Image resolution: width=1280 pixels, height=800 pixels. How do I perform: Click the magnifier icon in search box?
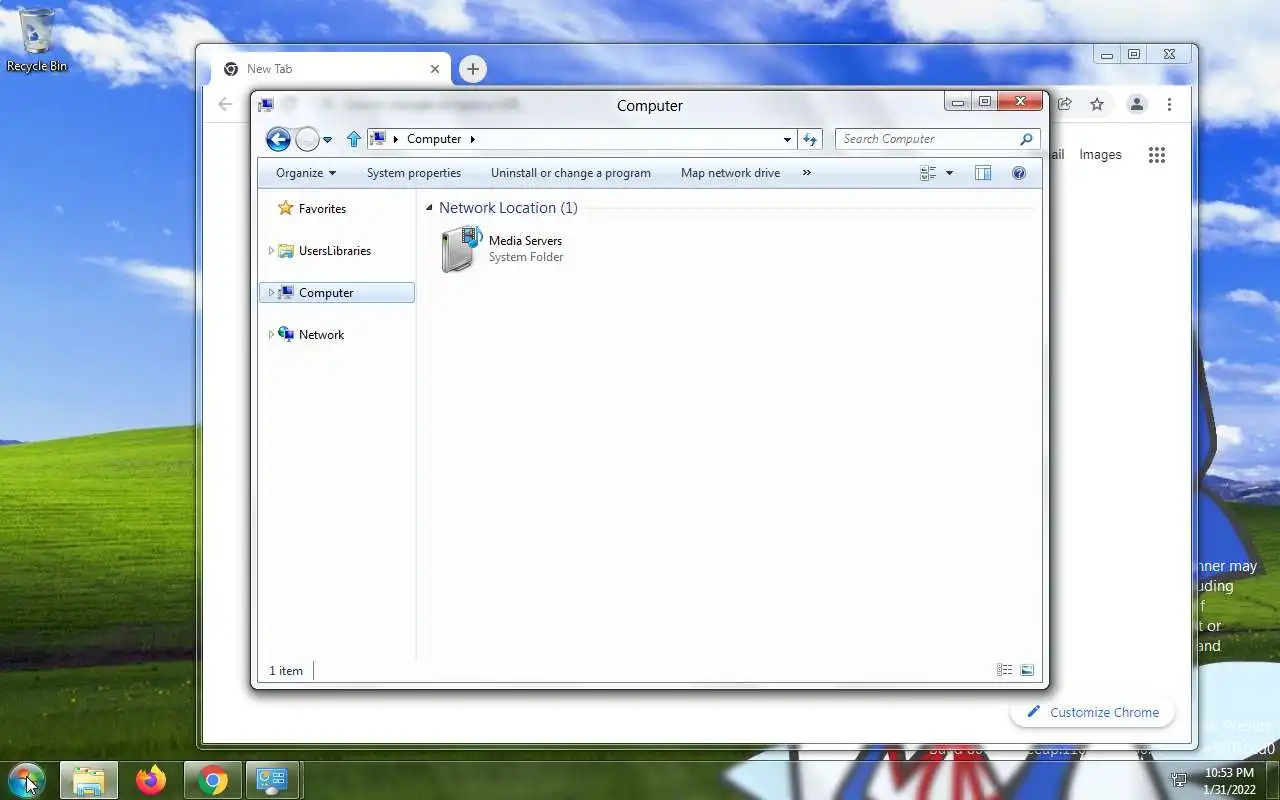[1026, 139]
